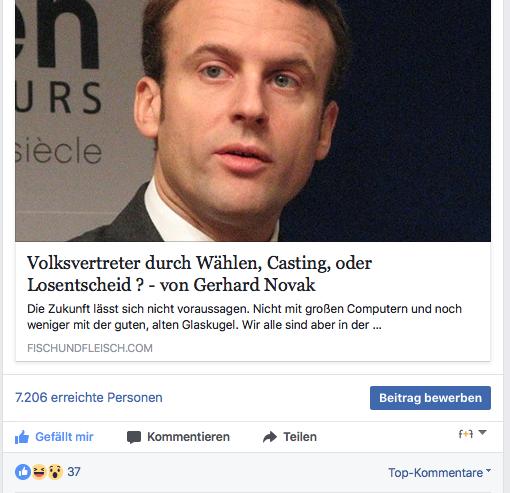The width and height of the screenshot is (510, 493).
Task: Click the Haha laughing reaction emoji
Action: tap(39, 472)
